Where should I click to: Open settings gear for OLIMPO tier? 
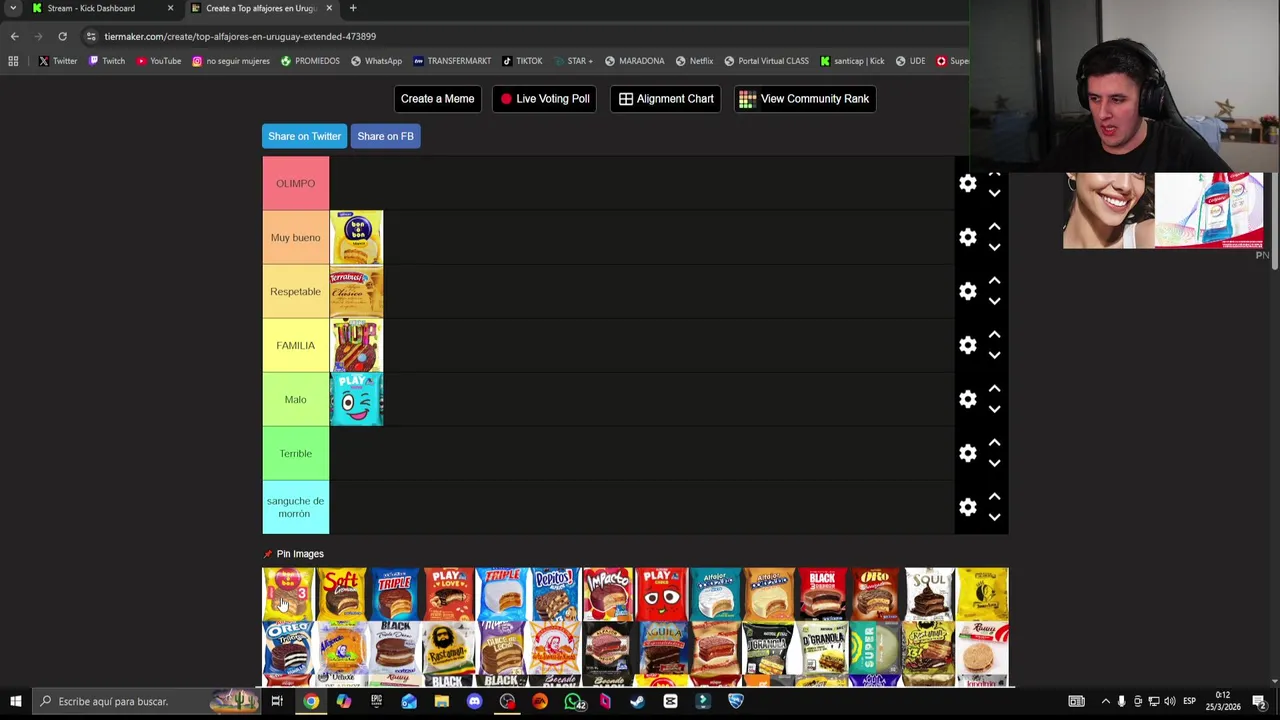click(968, 183)
